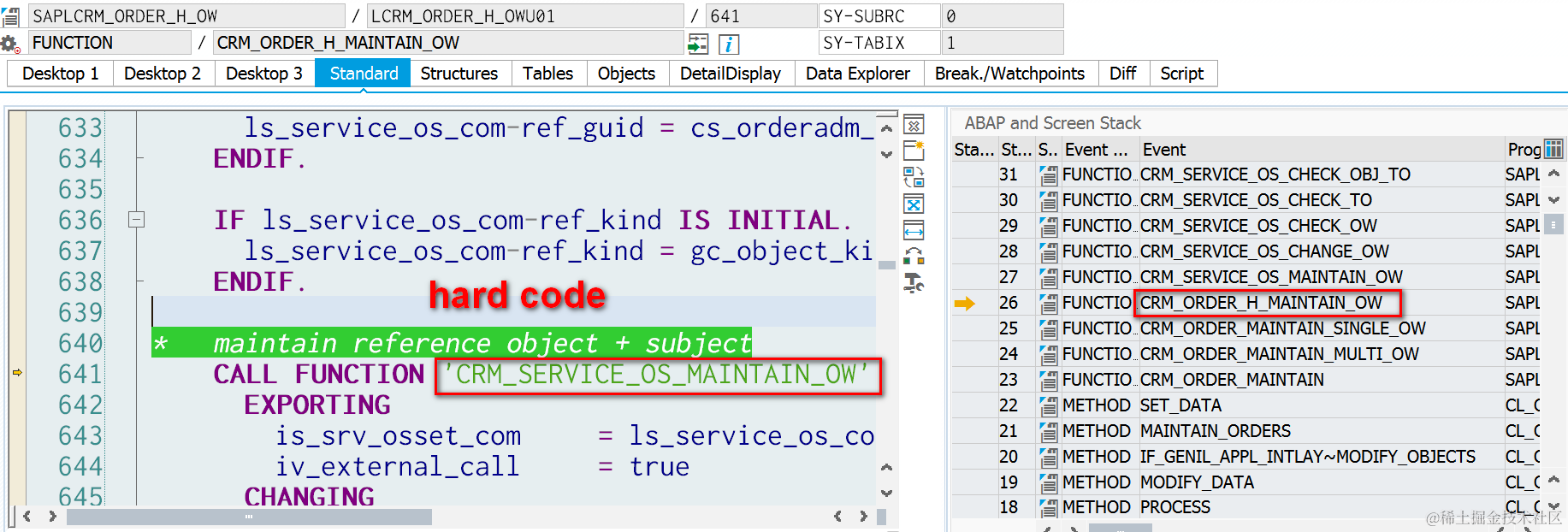Click the code editor upper scroll-up chevron
The height and width of the screenshot is (532, 1568).
point(886,129)
